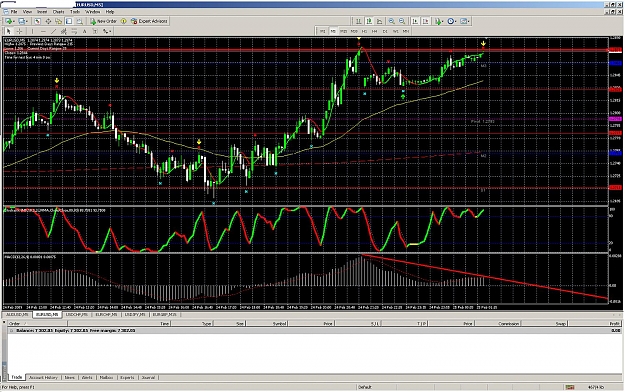625x392 pixels.
Task: Sort by the Order column header
Action: (x=38, y=323)
